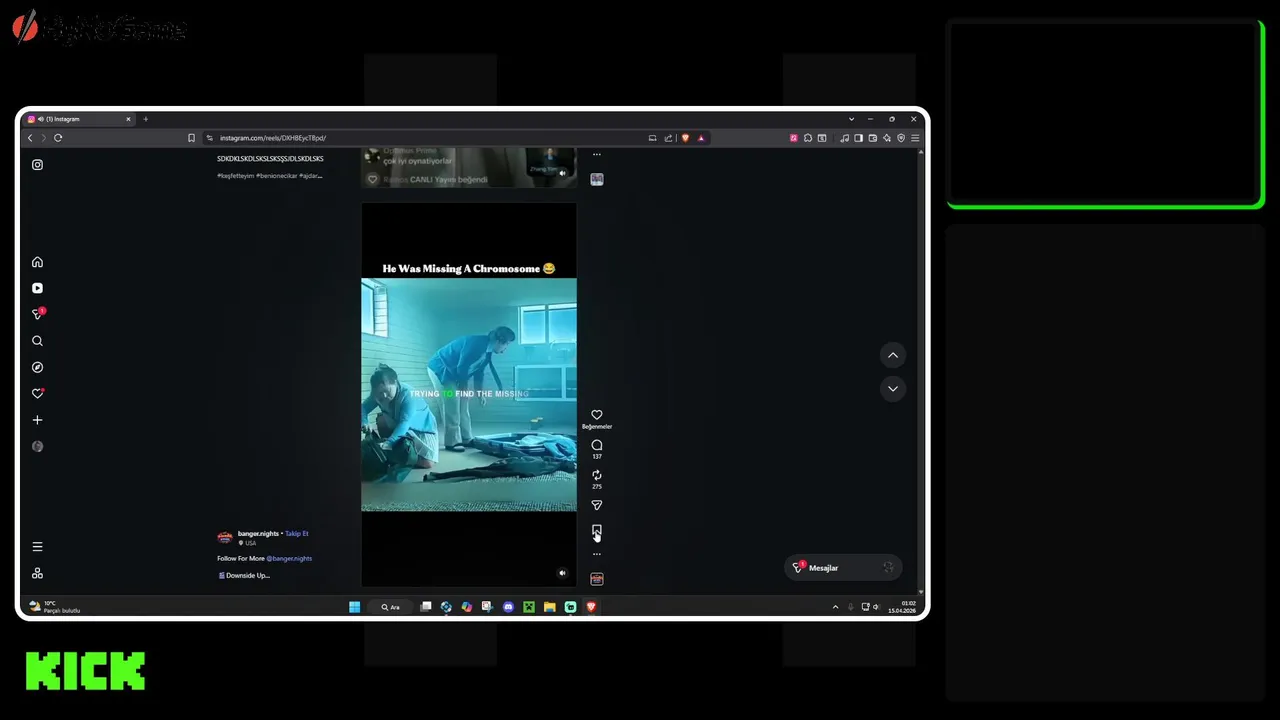Open the weather widget showing 10°C
Image resolution: width=1280 pixels, height=720 pixels.
point(55,607)
